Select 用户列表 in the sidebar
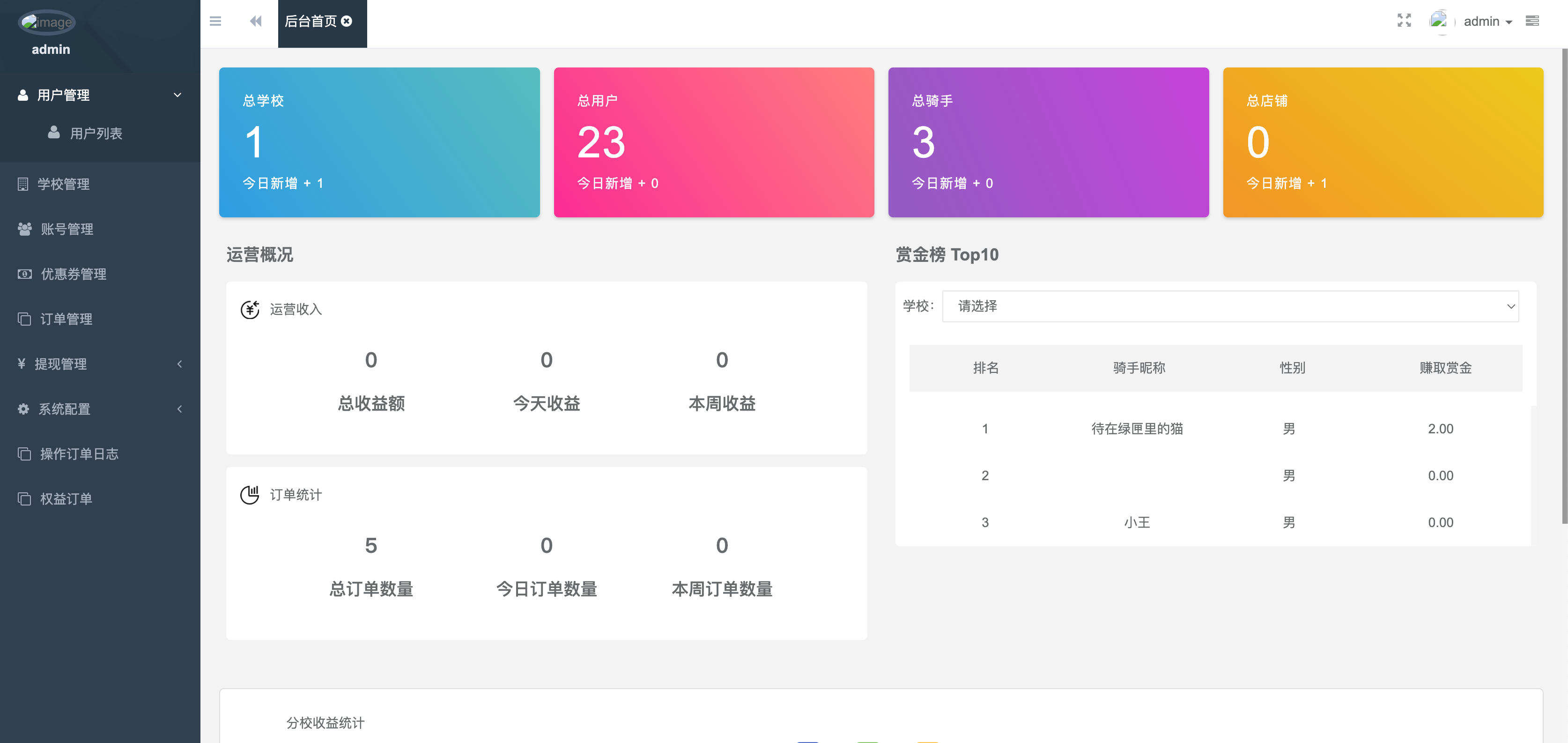 coord(88,134)
